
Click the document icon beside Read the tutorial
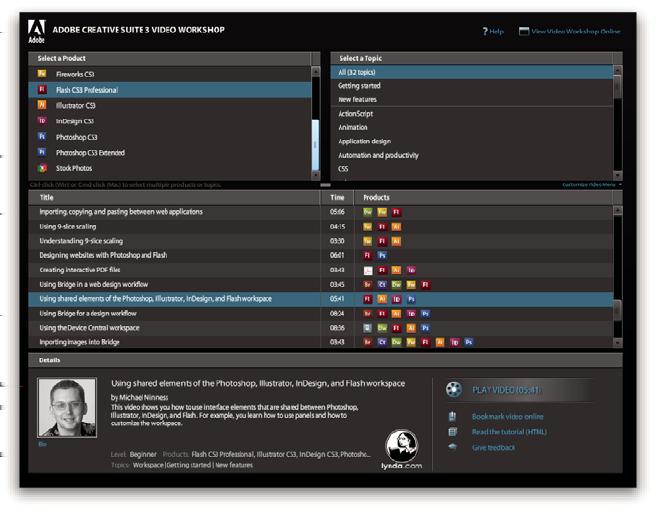pyautogui.click(x=452, y=432)
